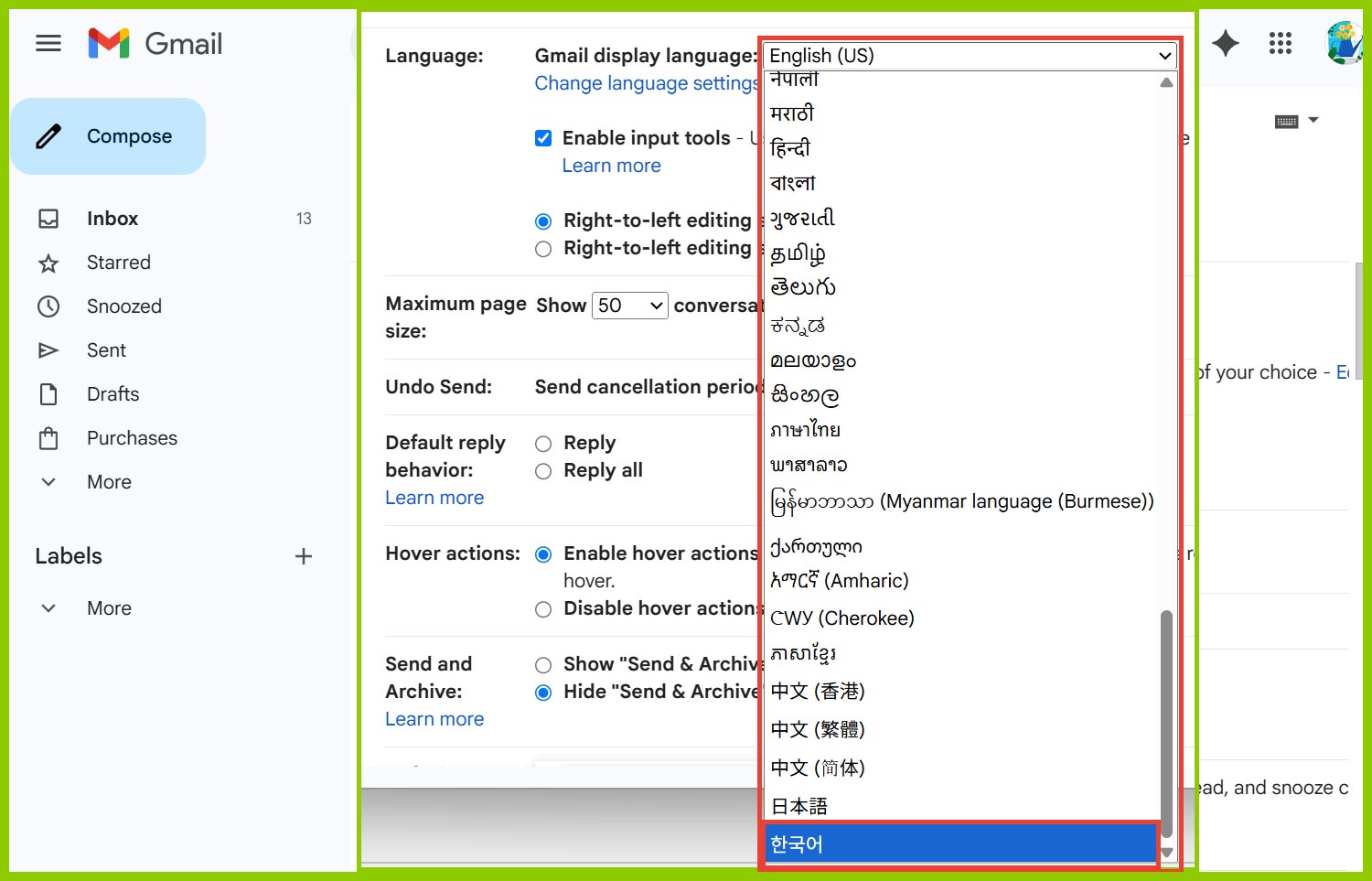Open the page size 50 dropdown
This screenshot has width=1372, height=881.
(x=631, y=306)
